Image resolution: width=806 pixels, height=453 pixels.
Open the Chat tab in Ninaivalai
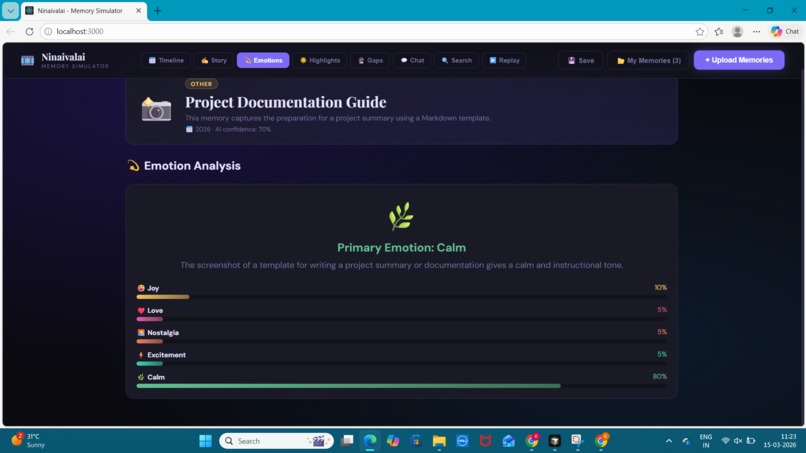[412, 60]
